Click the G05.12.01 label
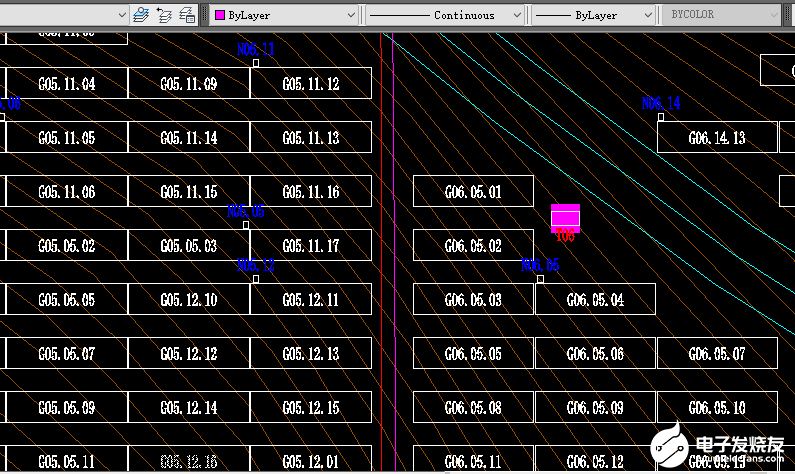The height and width of the screenshot is (474, 795). click(x=311, y=461)
